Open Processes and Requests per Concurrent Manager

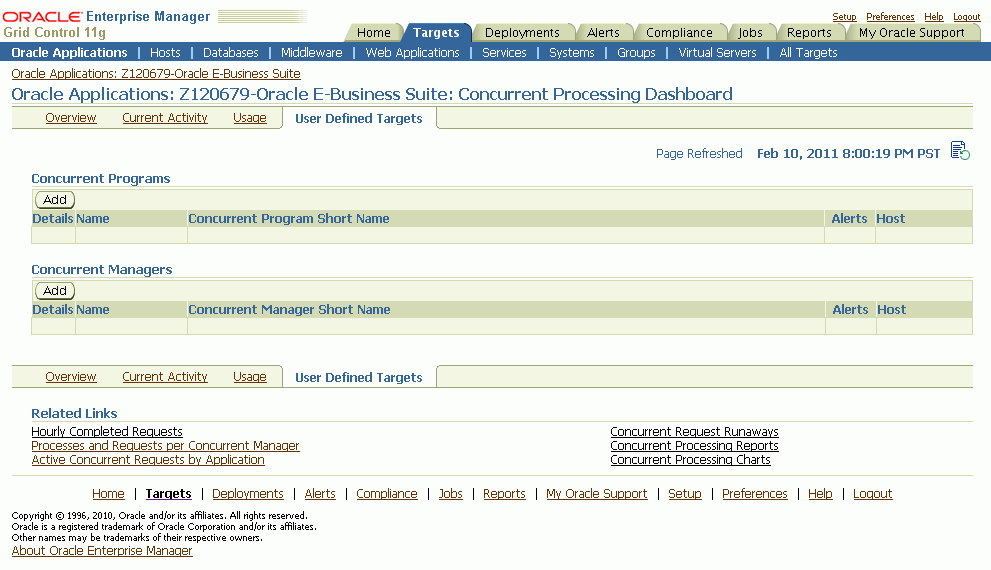(x=166, y=446)
